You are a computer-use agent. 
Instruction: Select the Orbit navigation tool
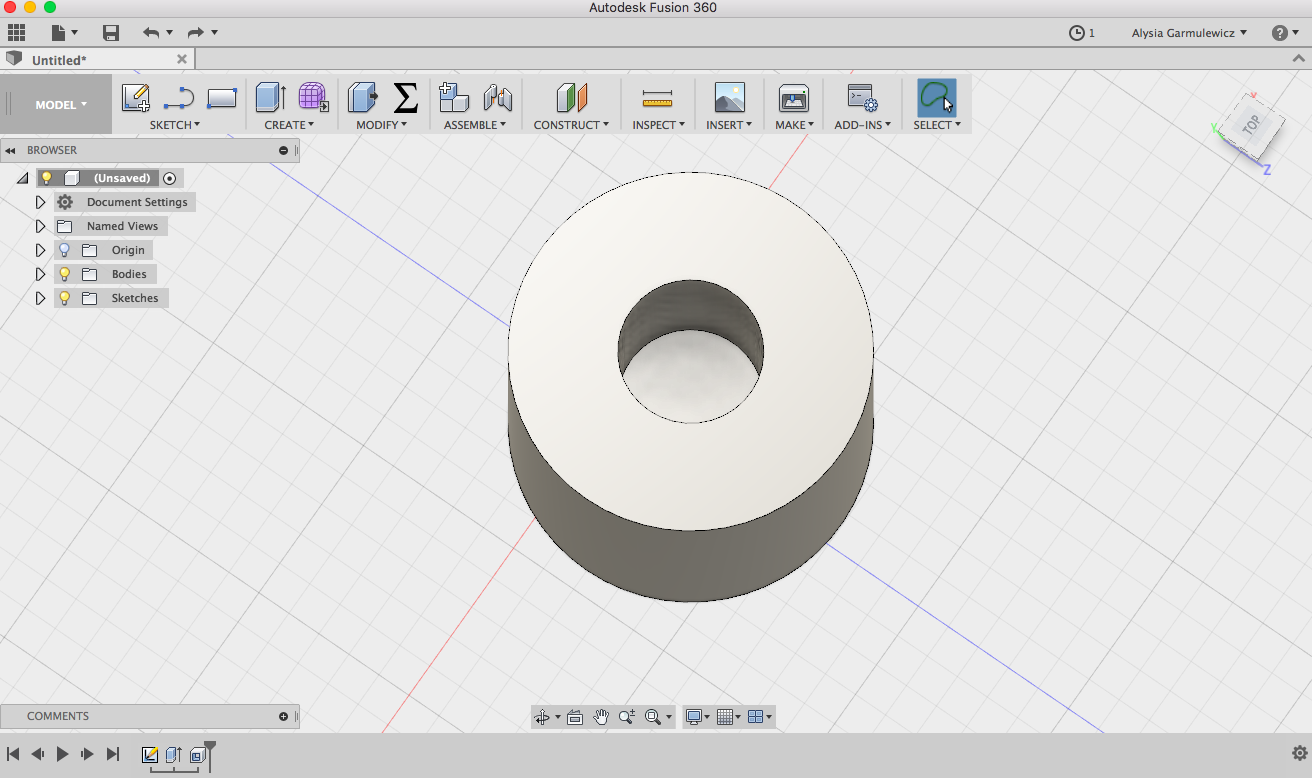point(541,717)
